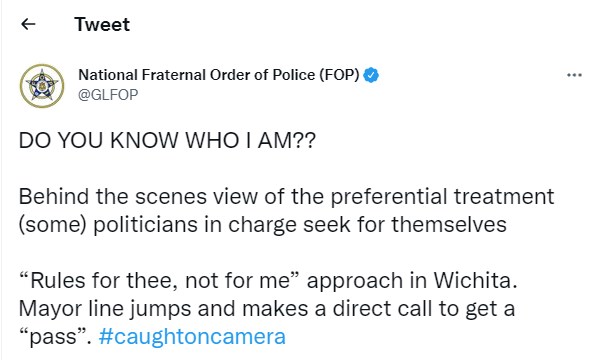Click the Tweet page header title

102,24
